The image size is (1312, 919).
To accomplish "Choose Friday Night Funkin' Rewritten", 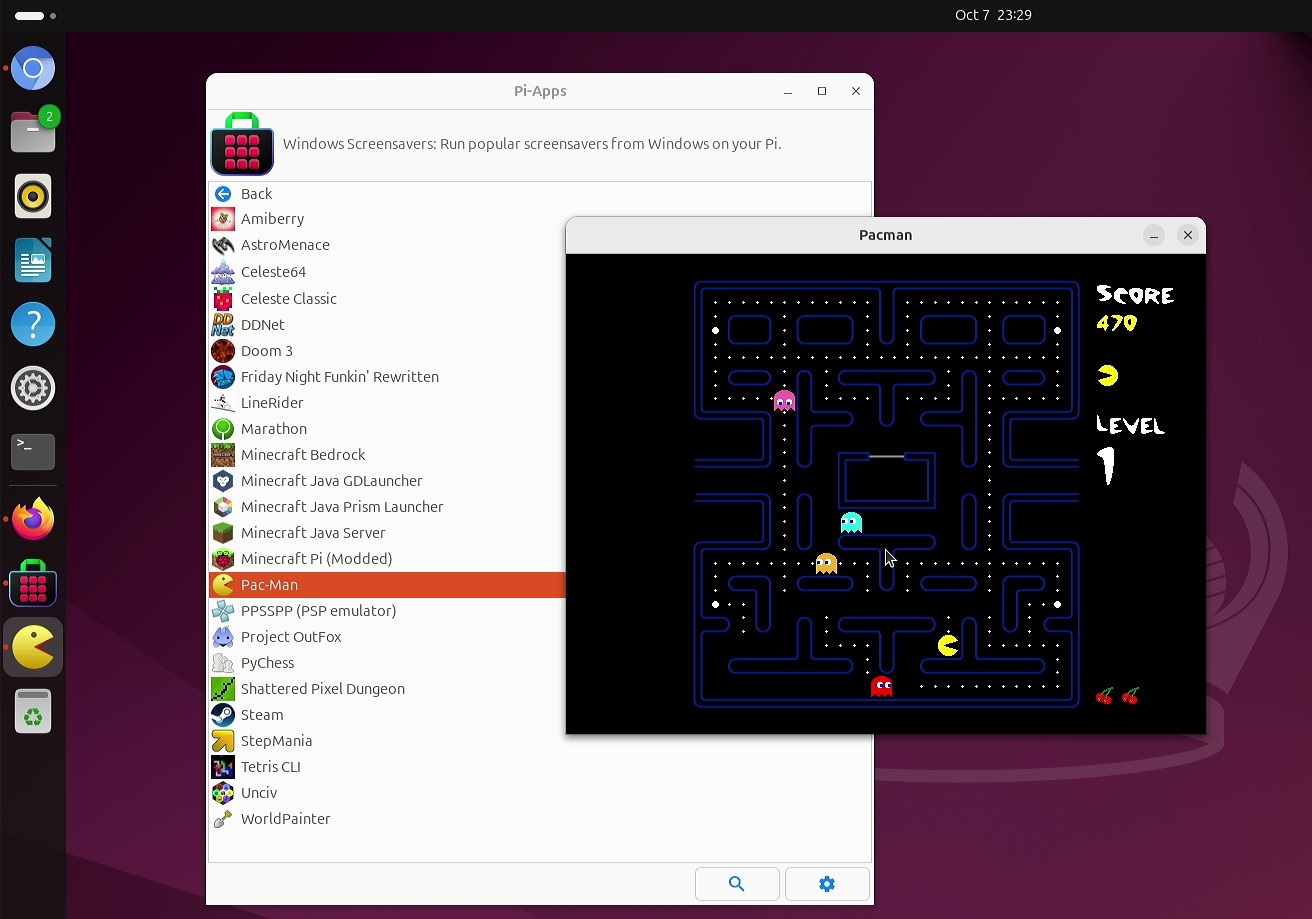I will (339, 377).
